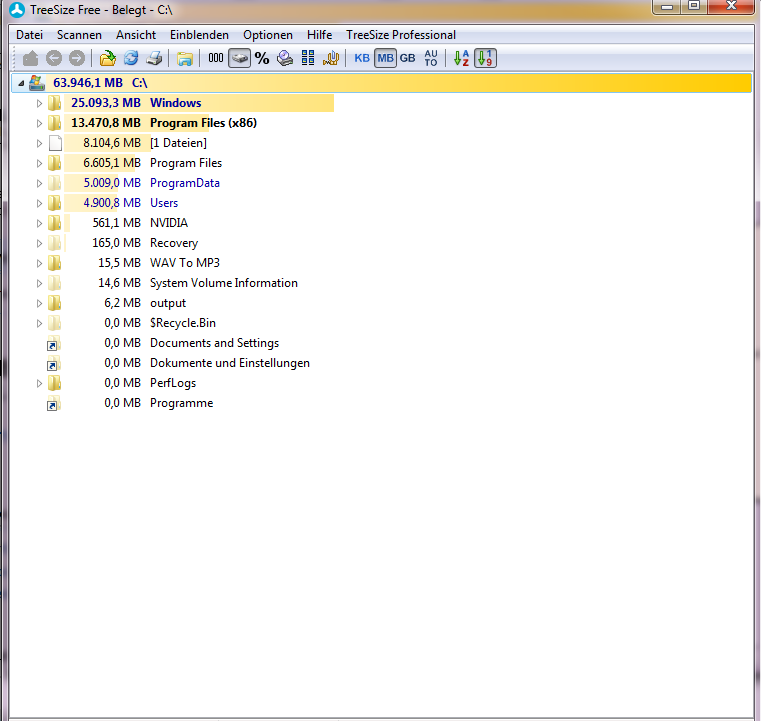
Task: Refresh the scan with the blue arrows icon
Action: click(x=131, y=58)
